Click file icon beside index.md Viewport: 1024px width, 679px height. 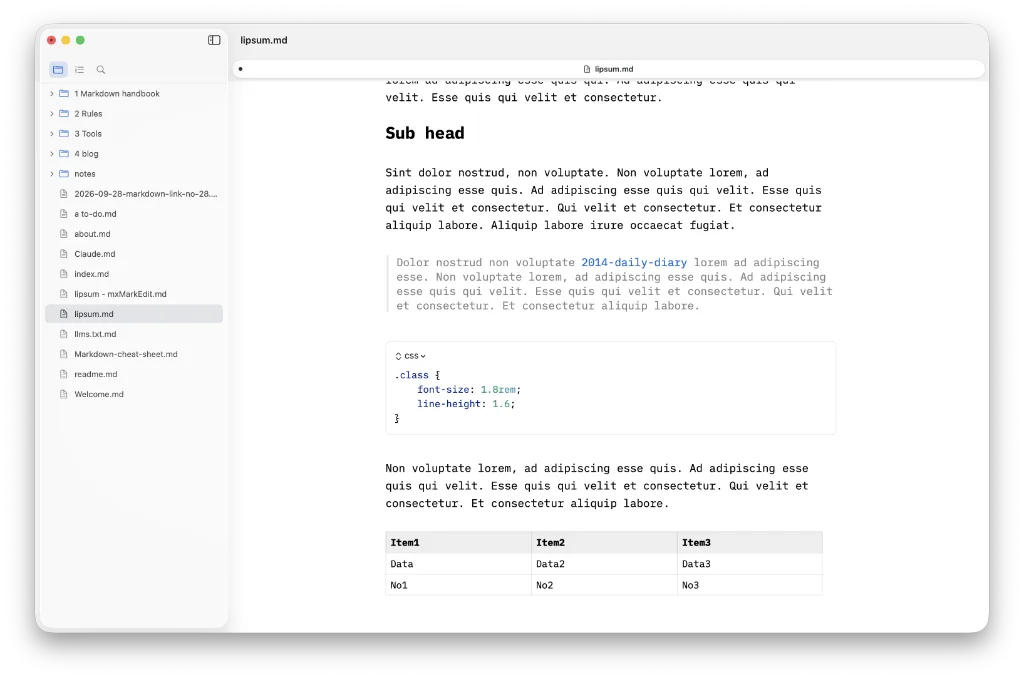tap(63, 274)
